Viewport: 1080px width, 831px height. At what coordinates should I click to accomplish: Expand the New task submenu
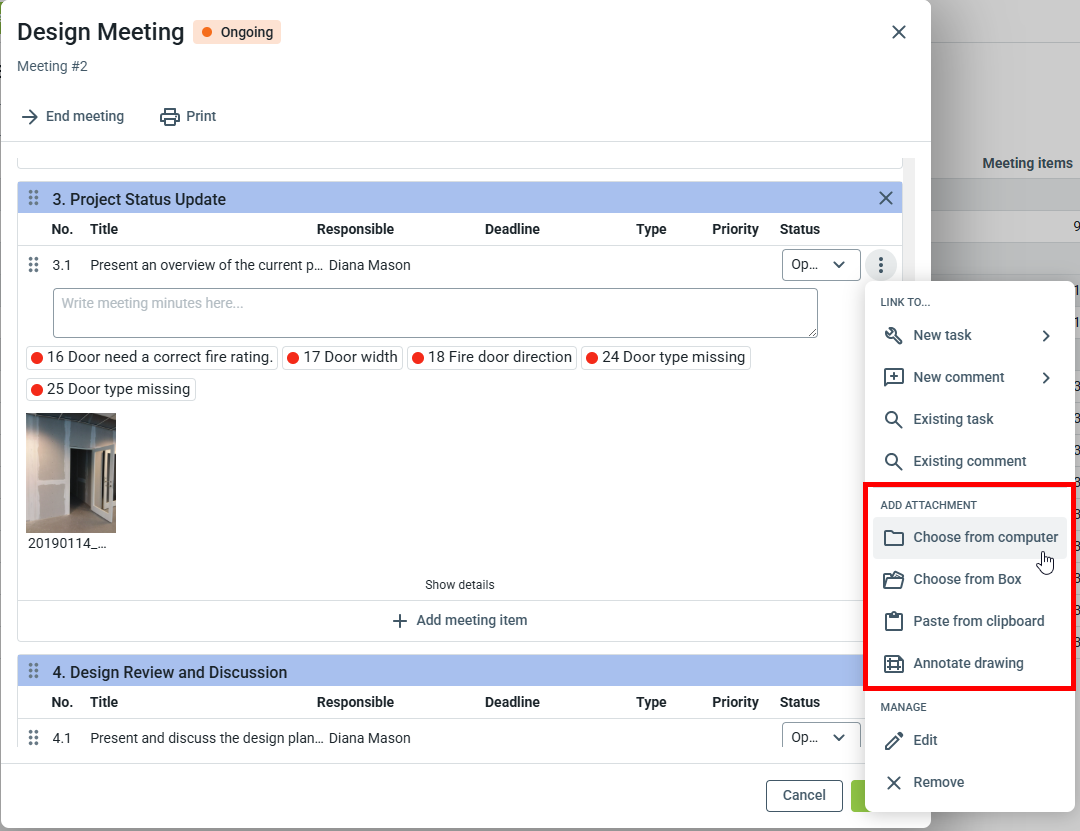(1046, 336)
